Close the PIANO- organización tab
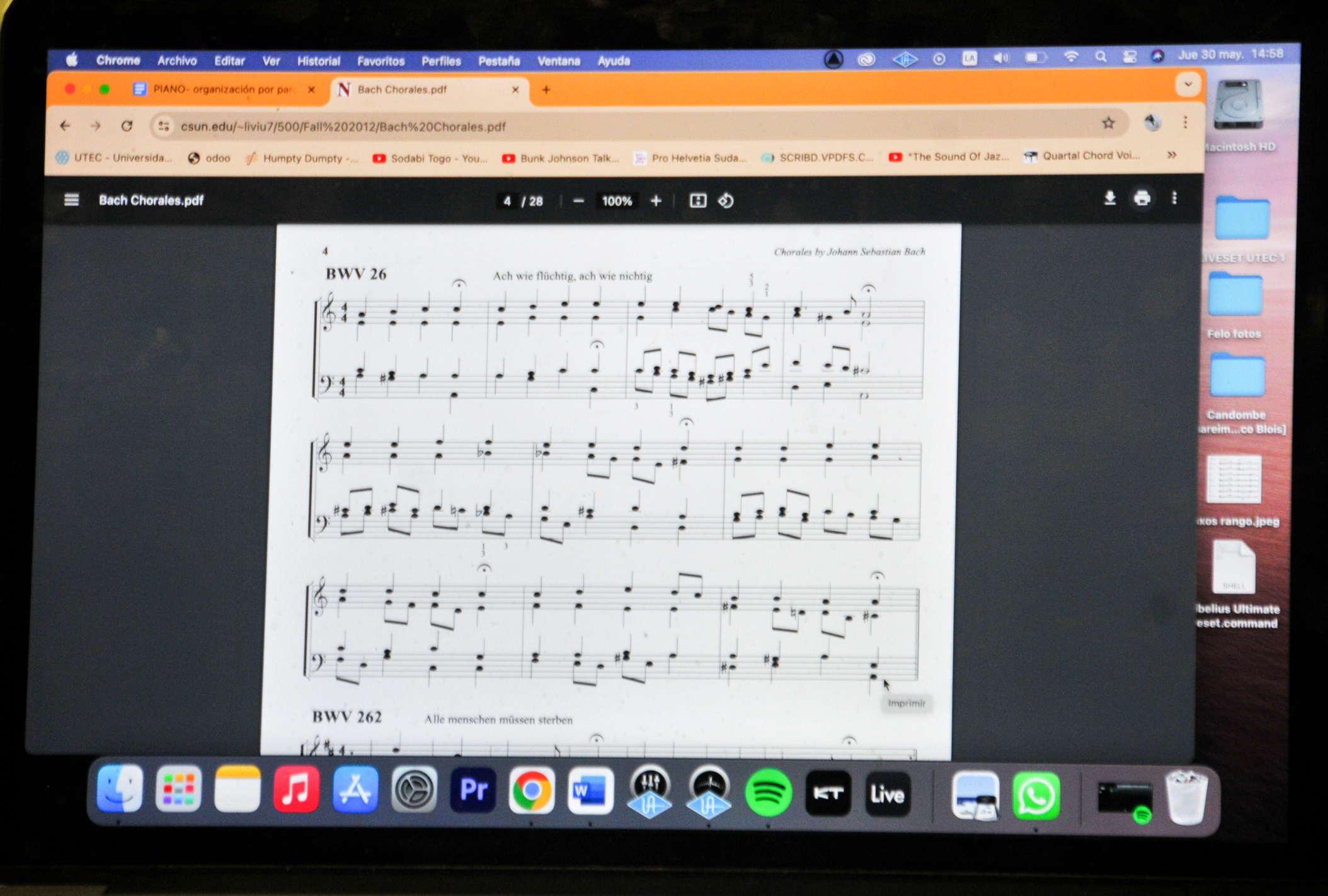1328x896 pixels. pos(311,89)
